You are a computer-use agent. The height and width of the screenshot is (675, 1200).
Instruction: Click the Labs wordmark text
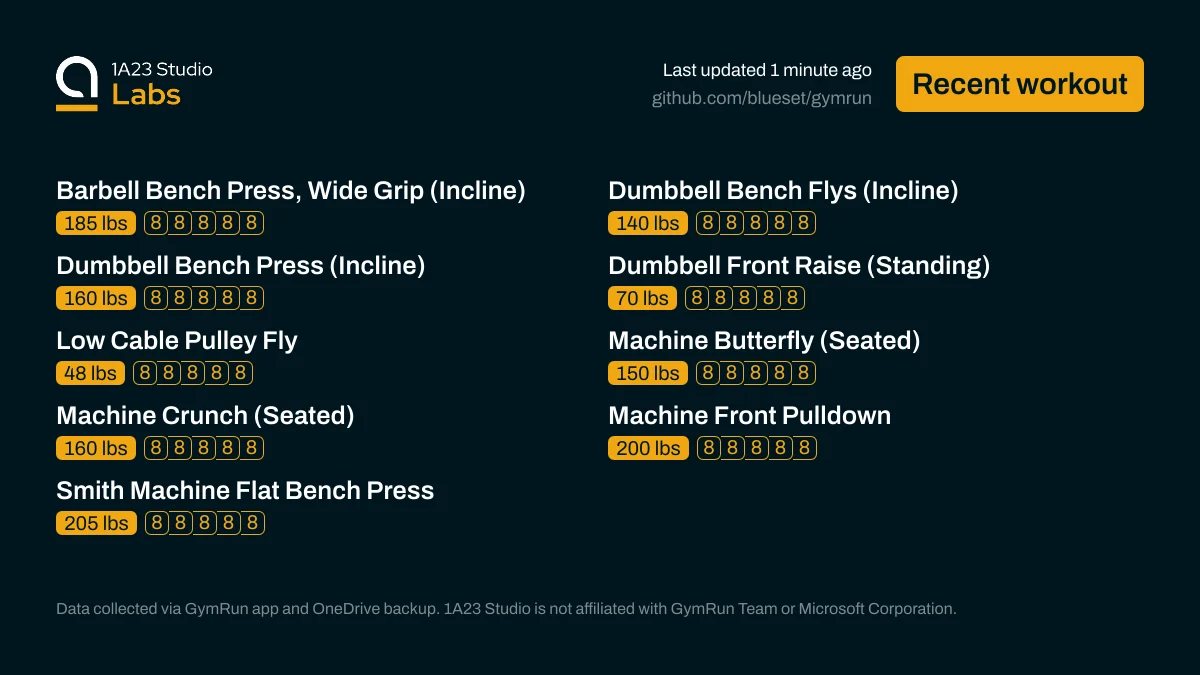click(146, 95)
